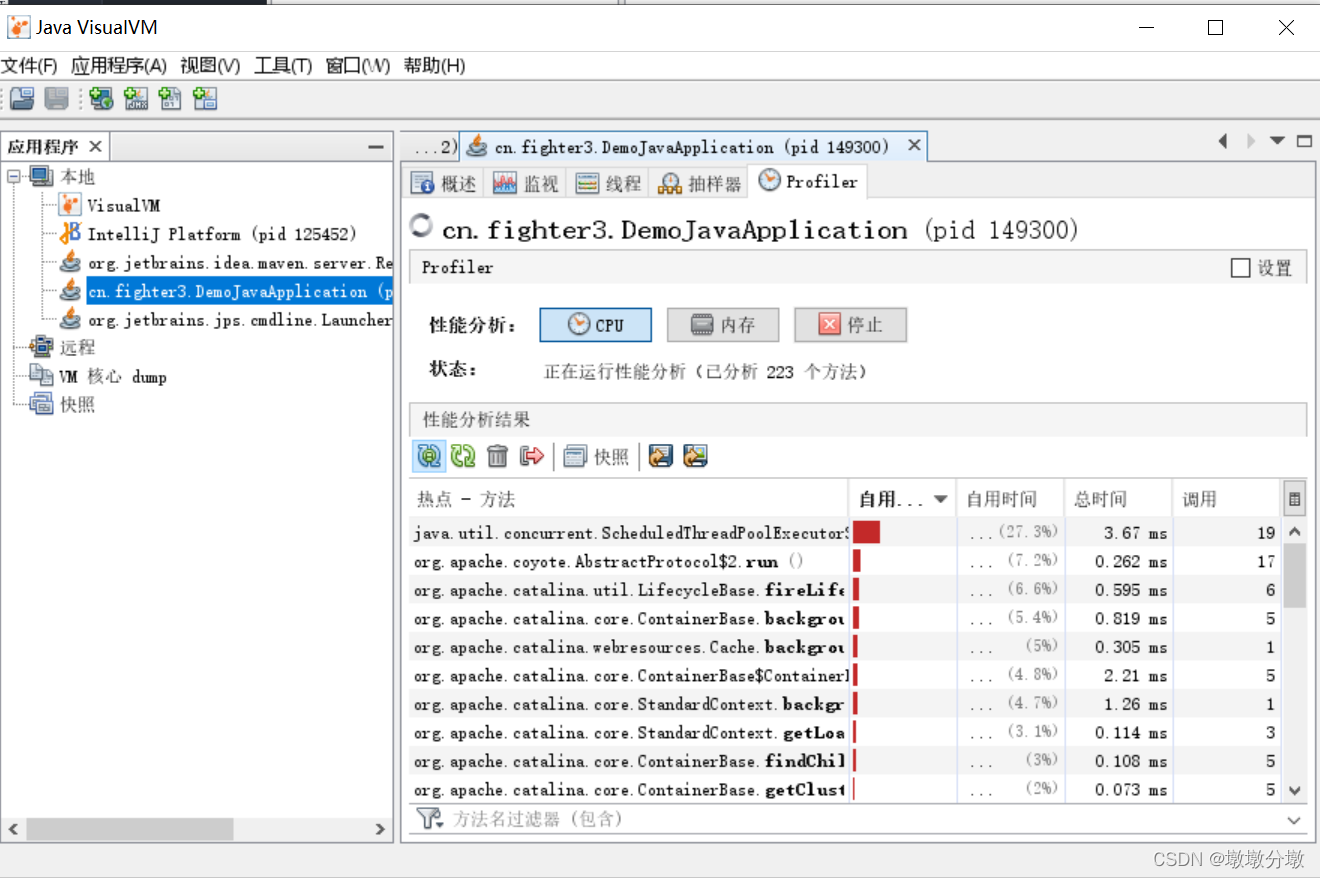
Task: Select the Profiler tab
Action: click(807, 181)
